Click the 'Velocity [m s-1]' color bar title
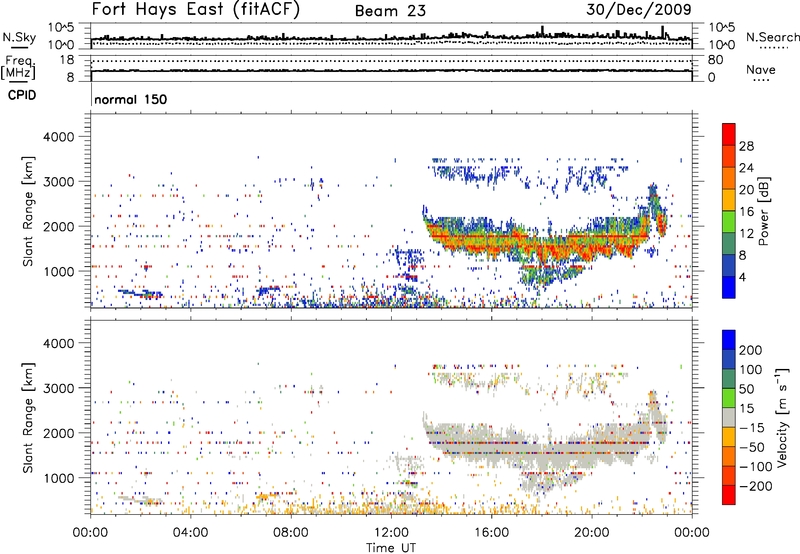 (783, 417)
